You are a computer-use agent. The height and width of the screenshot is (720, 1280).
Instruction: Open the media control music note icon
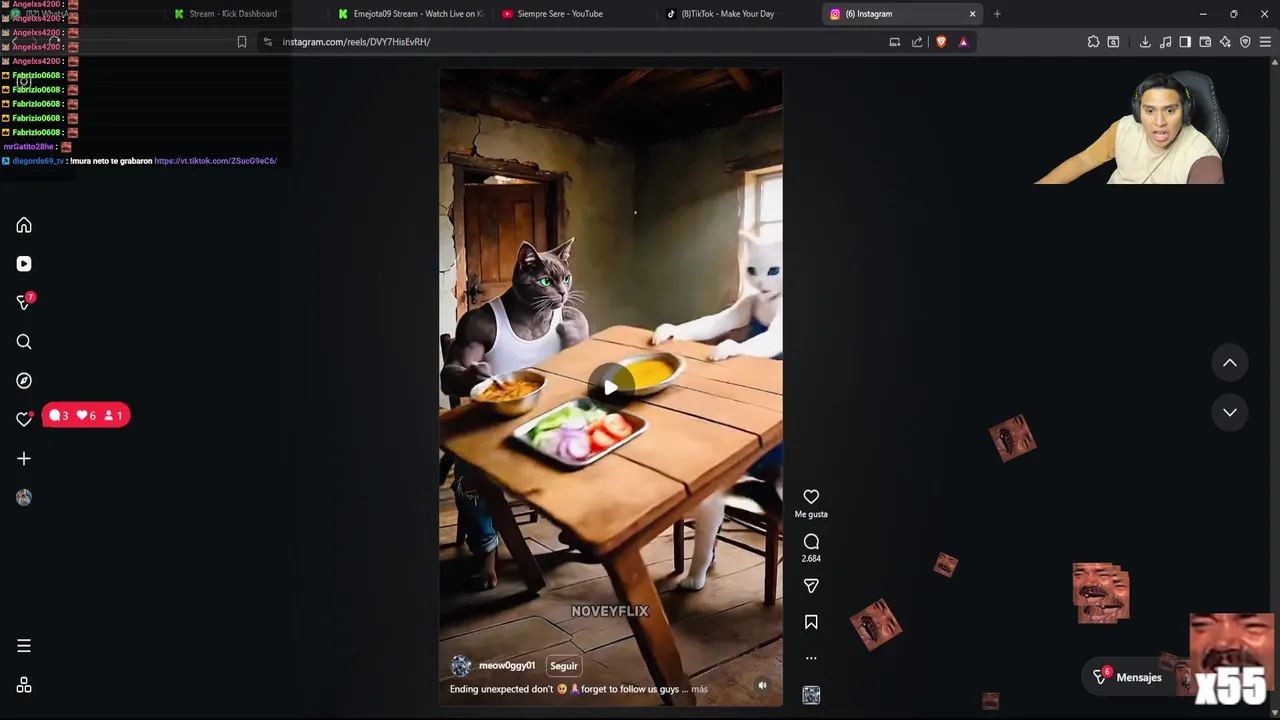[1165, 42]
